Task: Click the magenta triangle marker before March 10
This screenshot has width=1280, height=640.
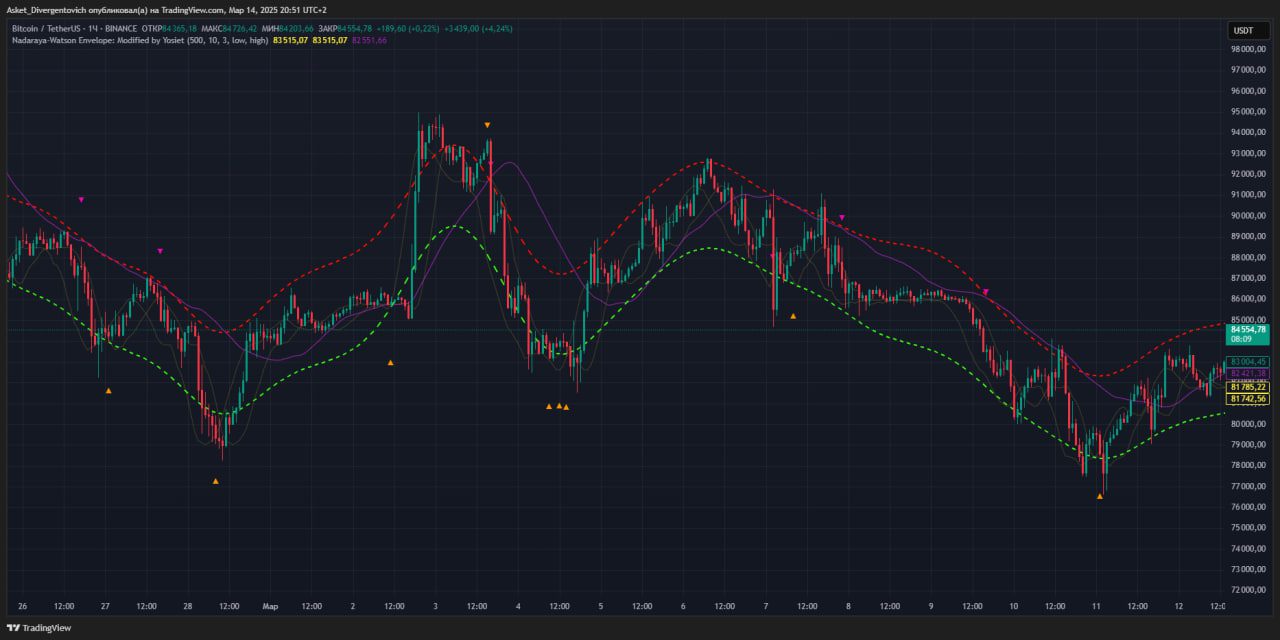Action: coord(986,291)
